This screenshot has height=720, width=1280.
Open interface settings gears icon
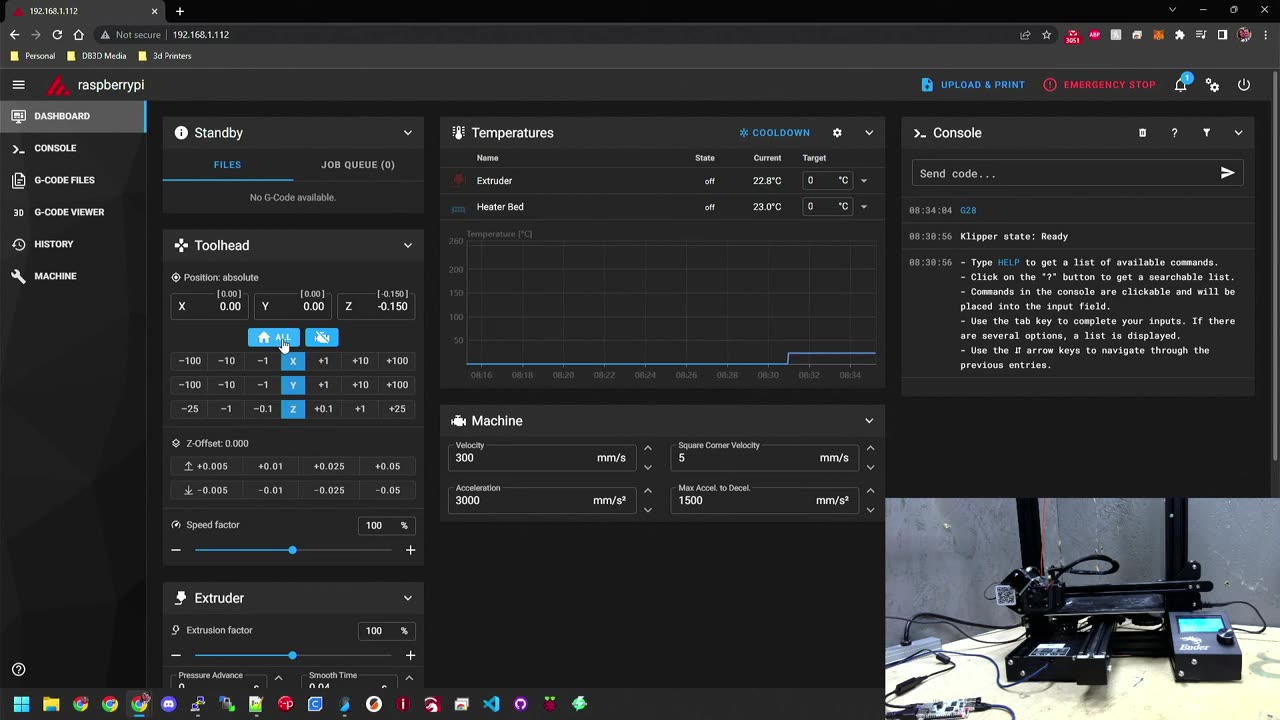(1212, 85)
